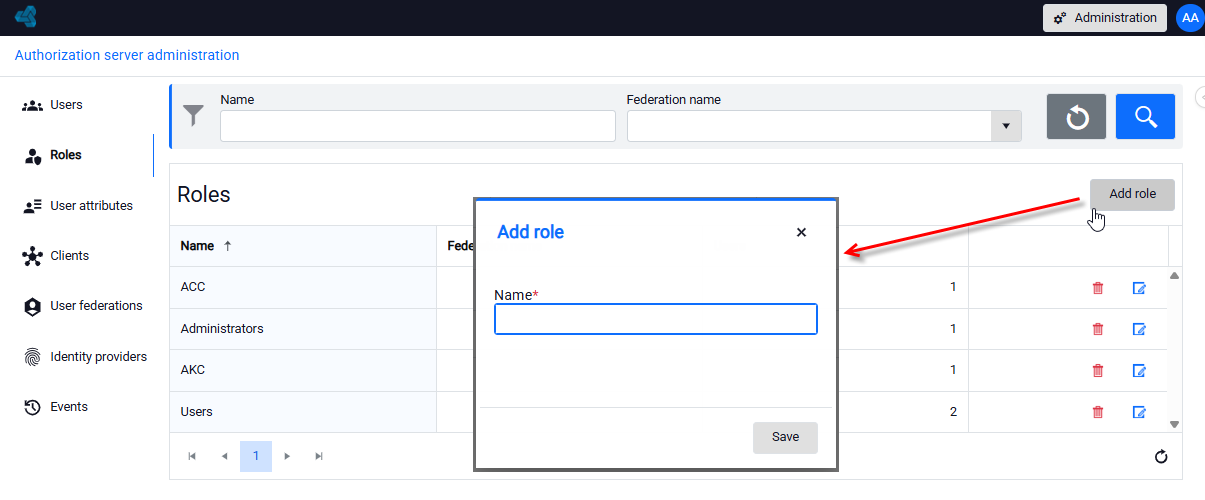The width and height of the screenshot is (1205, 500).
Task: Click the count 1 in ACC row
Action: click(953, 287)
